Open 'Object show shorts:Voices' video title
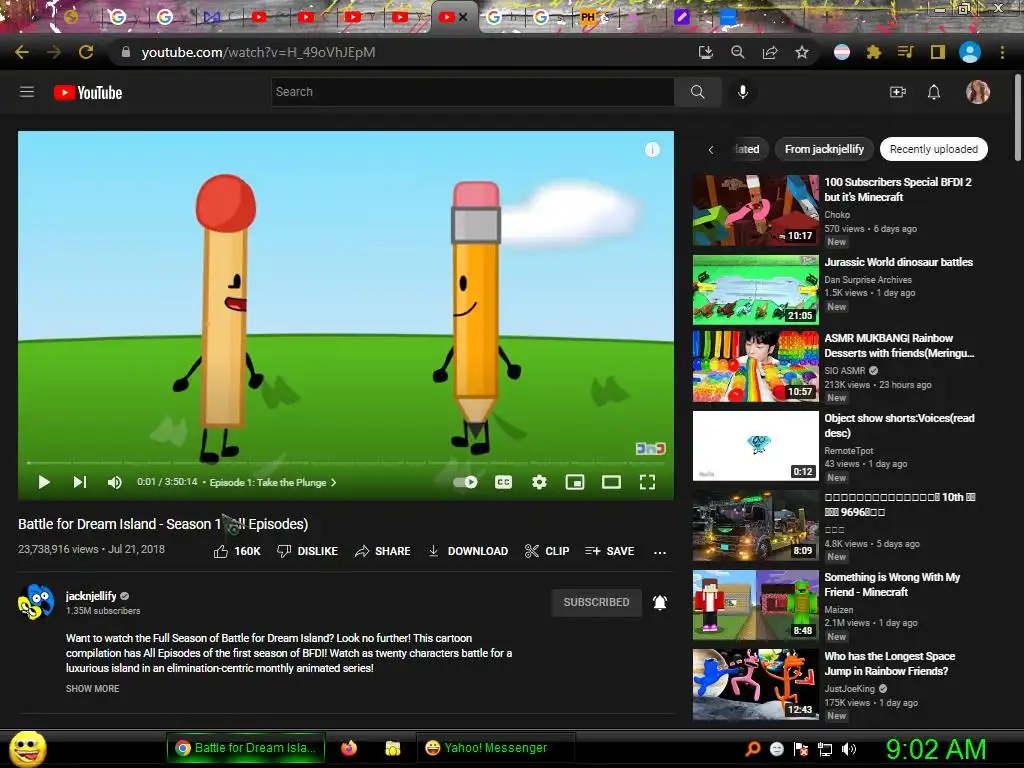The width and height of the screenshot is (1024, 768). [899, 425]
